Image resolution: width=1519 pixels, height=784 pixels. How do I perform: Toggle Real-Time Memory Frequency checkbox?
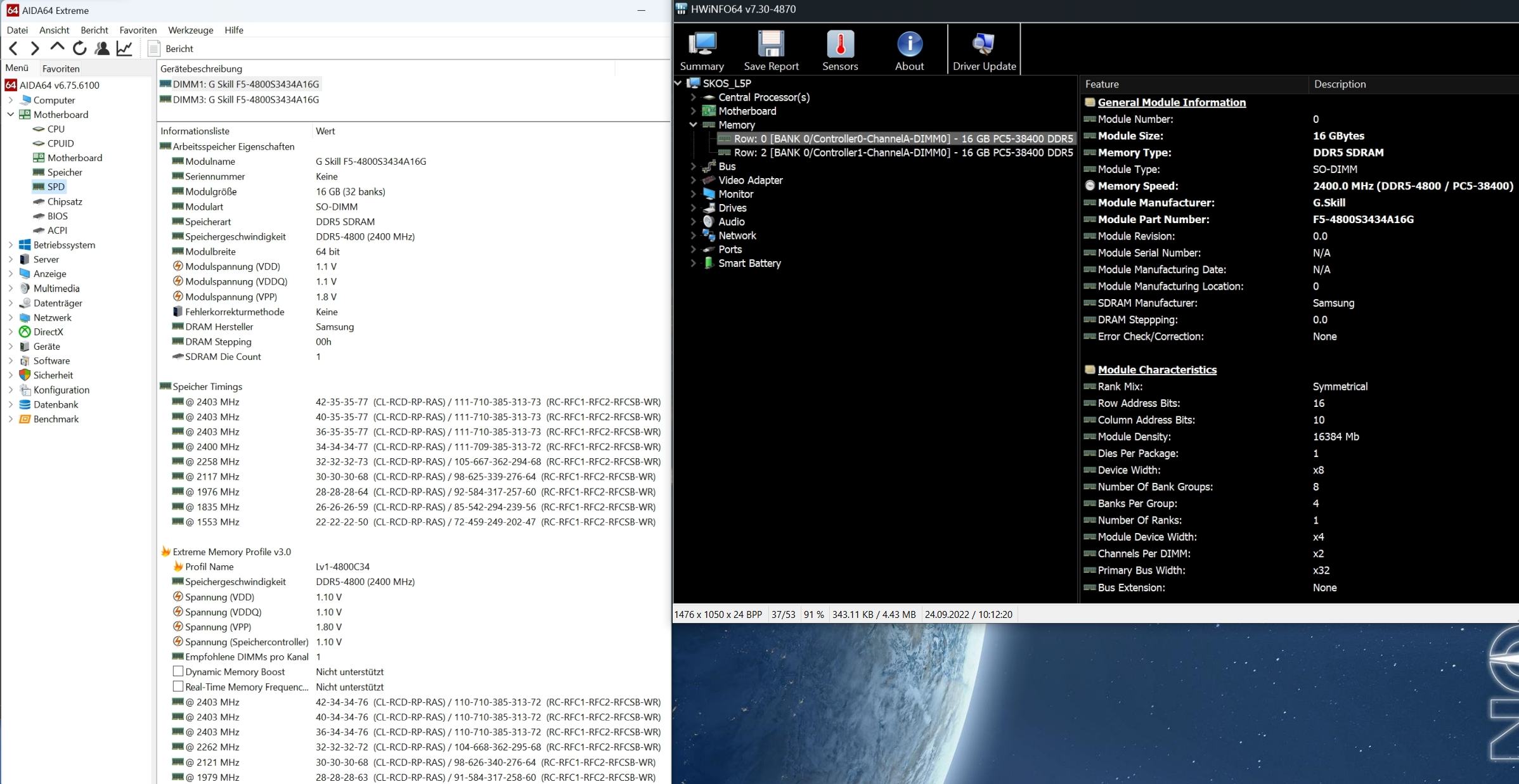click(x=178, y=686)
